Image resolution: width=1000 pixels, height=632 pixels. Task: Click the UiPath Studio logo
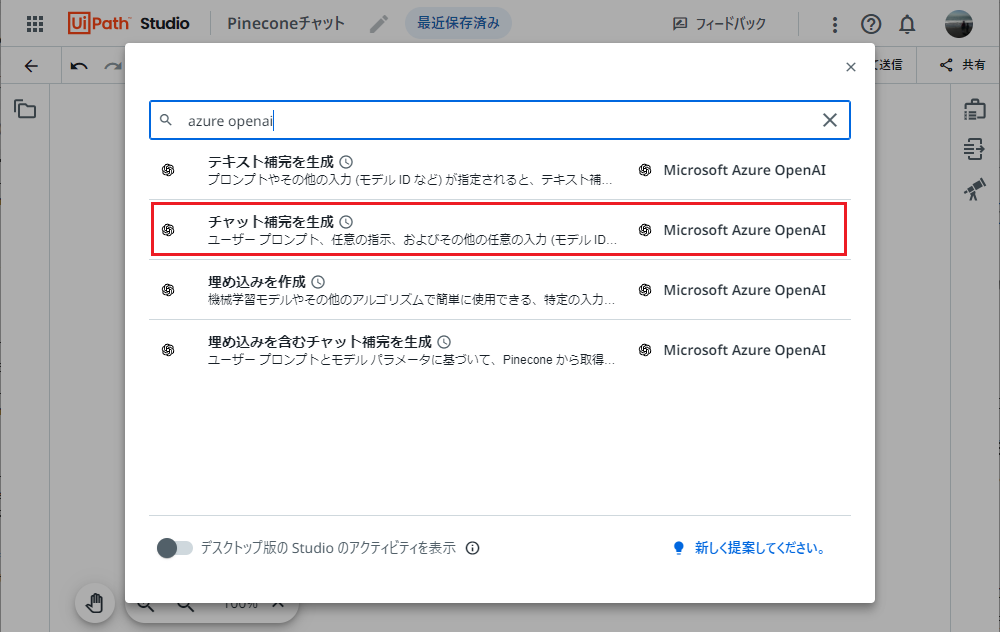click(129, 24)
